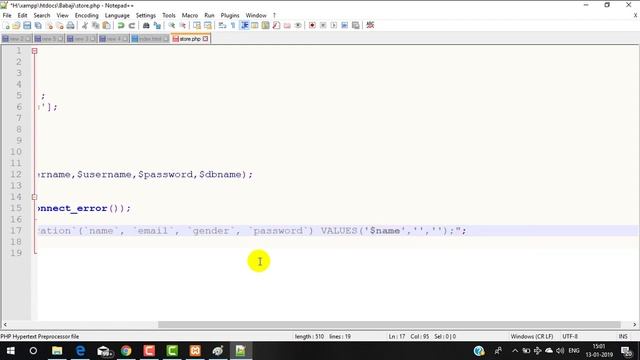
Task: Save the current file via the Save icon
Action: point(27,25)
